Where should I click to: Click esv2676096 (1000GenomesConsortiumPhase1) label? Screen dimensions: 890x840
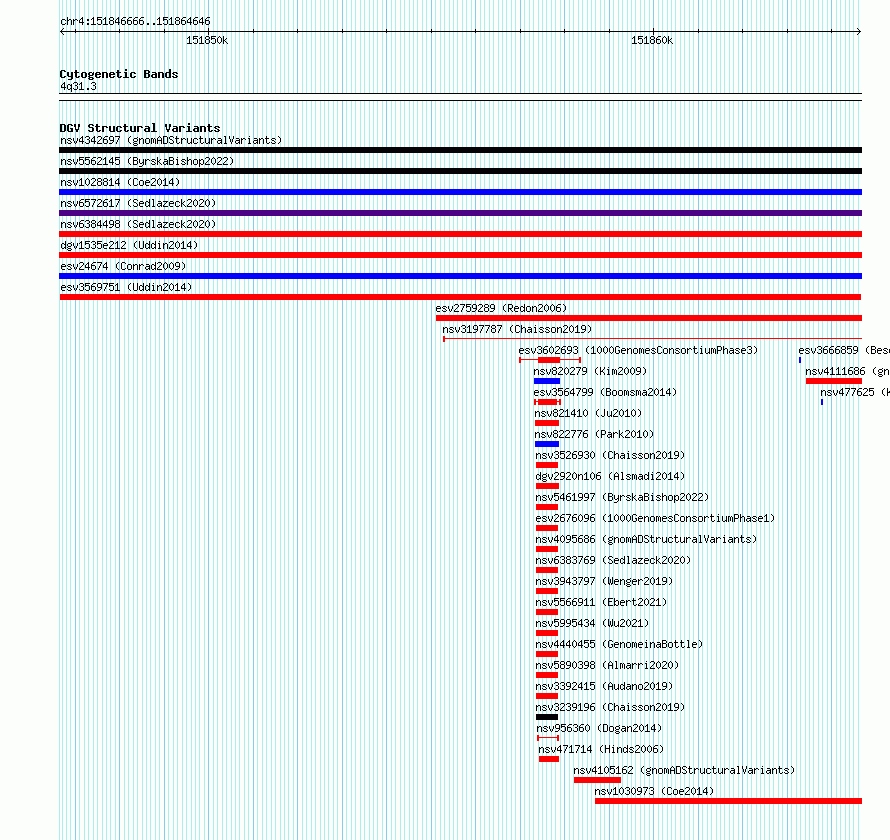(655, 518)
